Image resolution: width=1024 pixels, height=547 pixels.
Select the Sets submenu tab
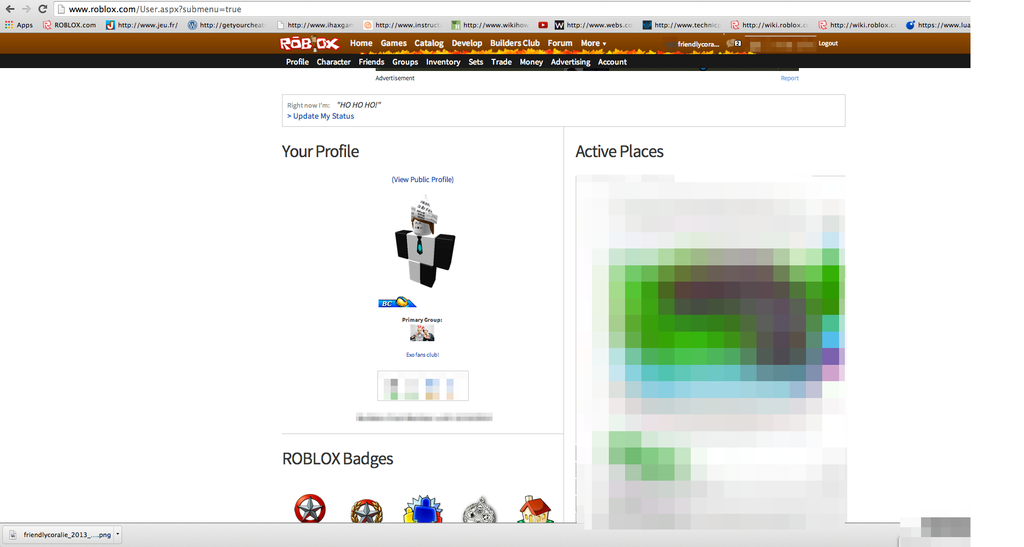(x=476, y=62)
